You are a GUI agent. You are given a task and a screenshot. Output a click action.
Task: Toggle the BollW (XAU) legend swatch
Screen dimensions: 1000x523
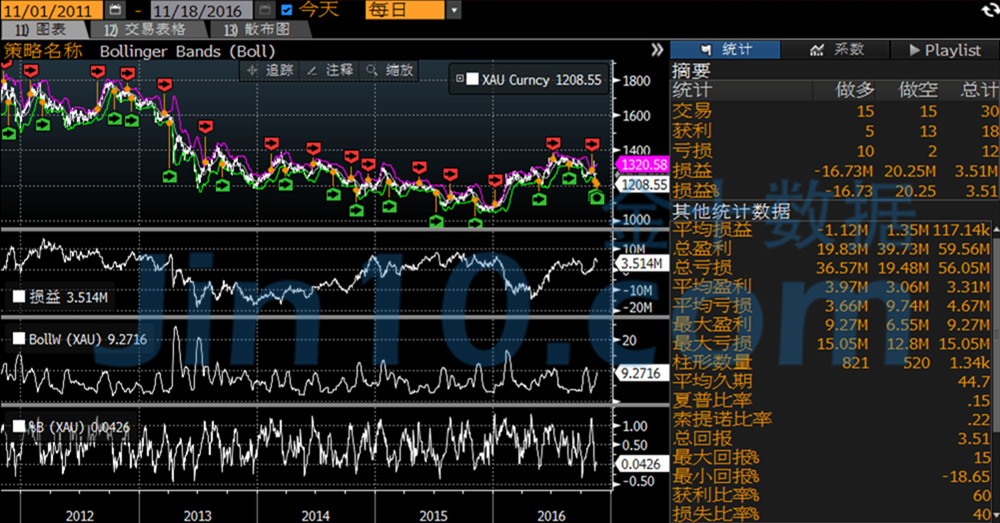18,340
